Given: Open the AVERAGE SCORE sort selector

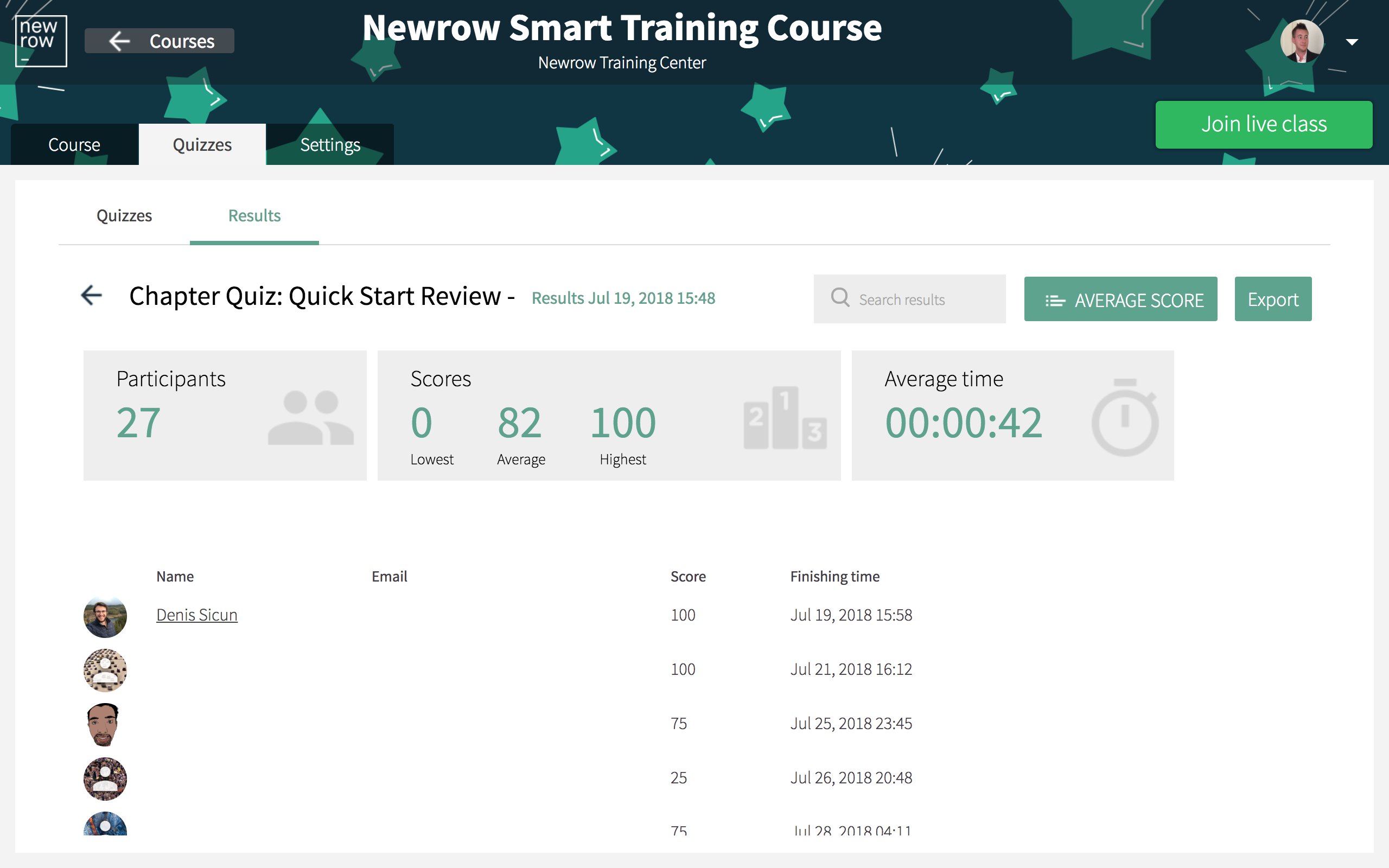Looking at the screenshot, I should [1120, 299].
